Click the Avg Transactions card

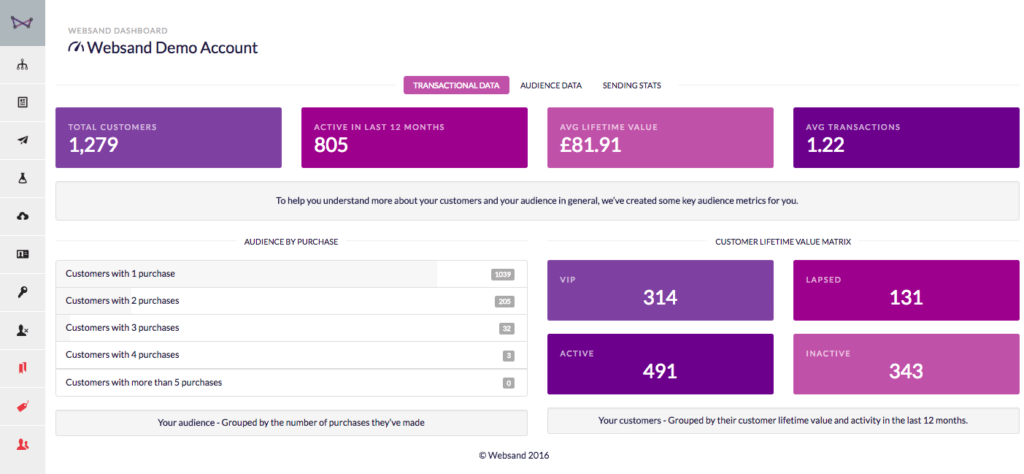[906, 138]
